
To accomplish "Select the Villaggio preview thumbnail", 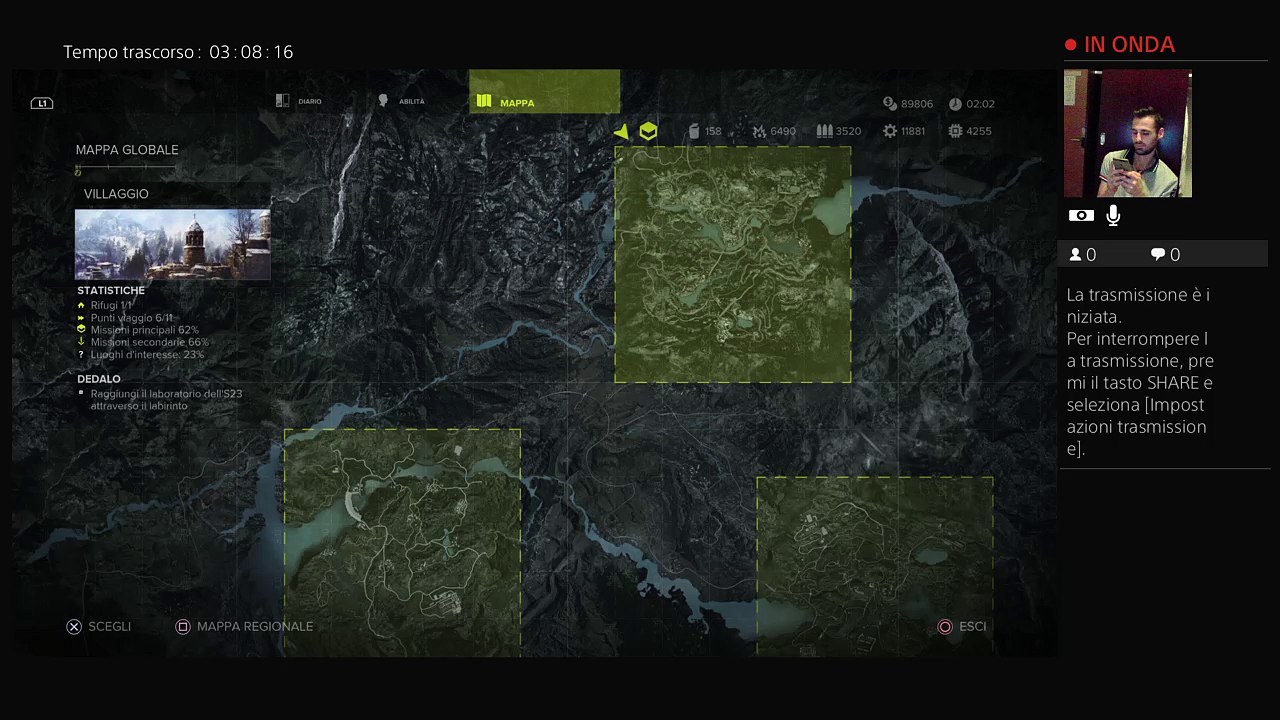I will 173,244.
